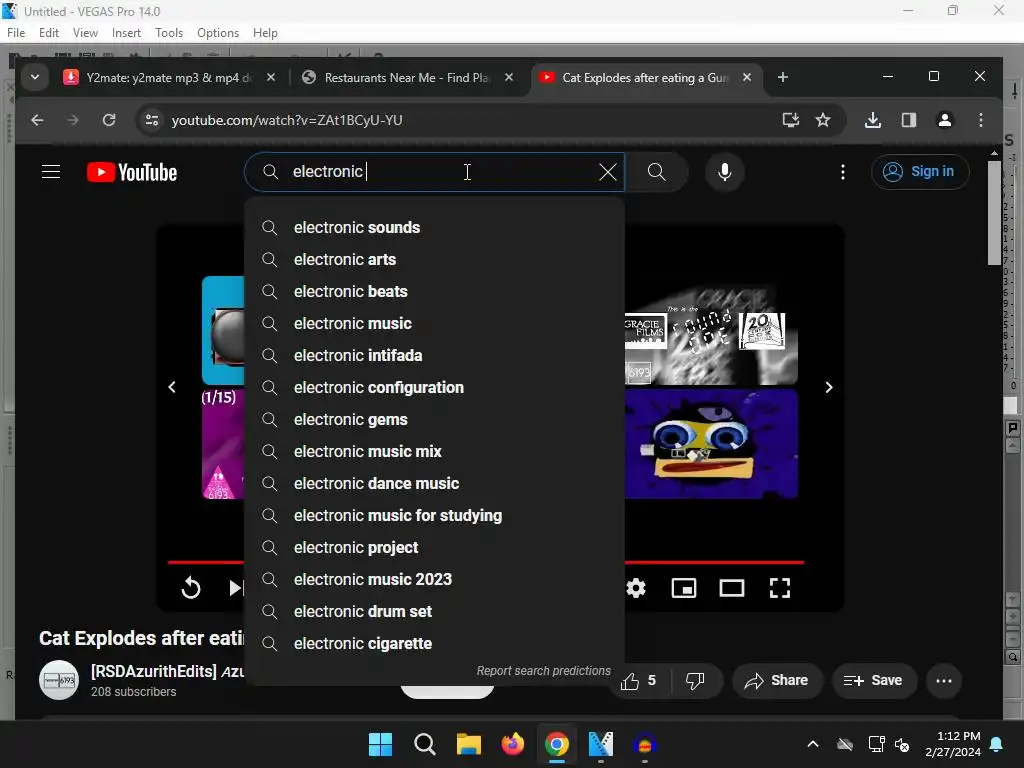Click the video progress bar

(714, 562)
